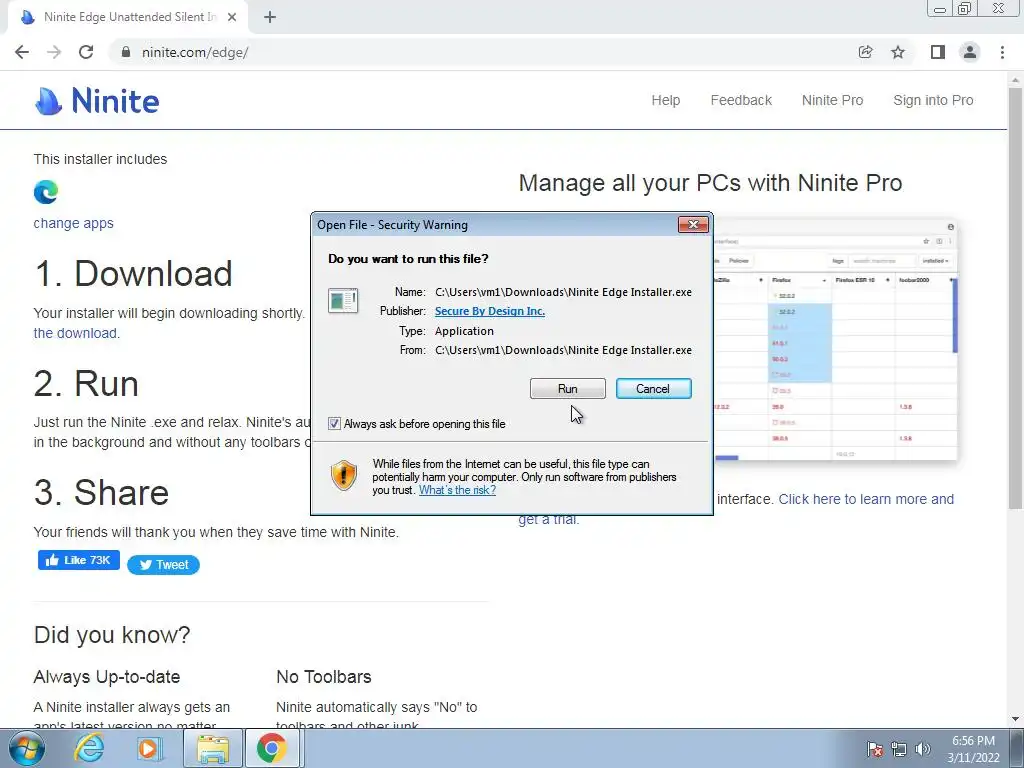Click the taskbar clock showing 6:56 PM

click(973, 749)
